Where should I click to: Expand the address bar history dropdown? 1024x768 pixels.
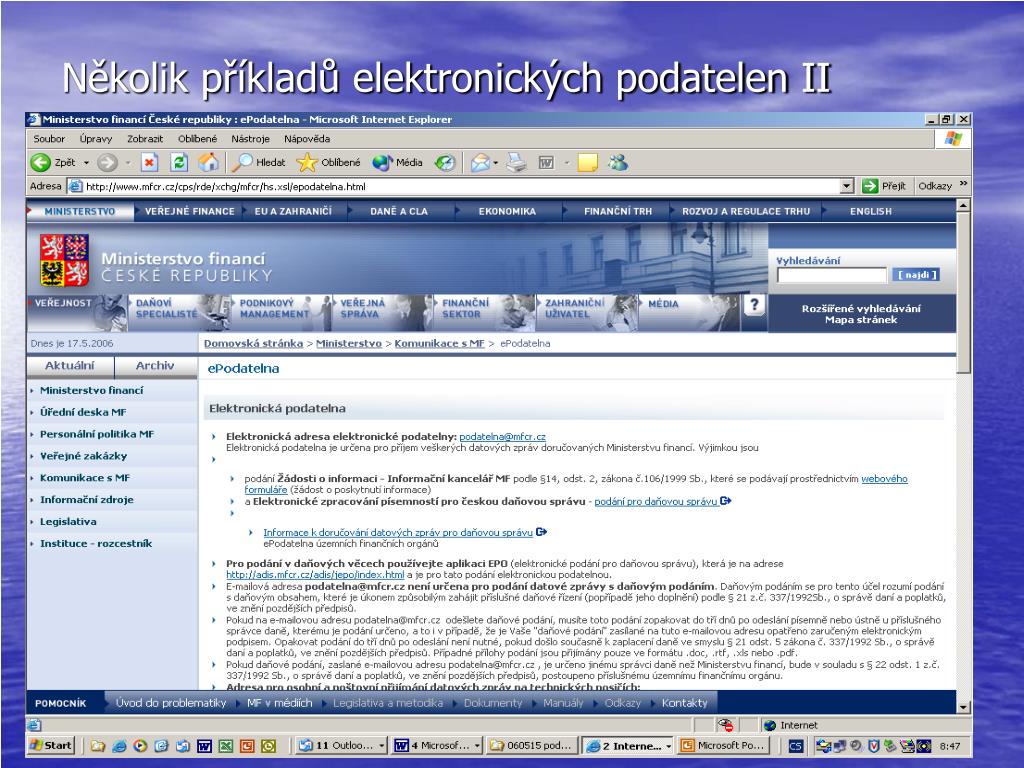(x=846, y=187)
